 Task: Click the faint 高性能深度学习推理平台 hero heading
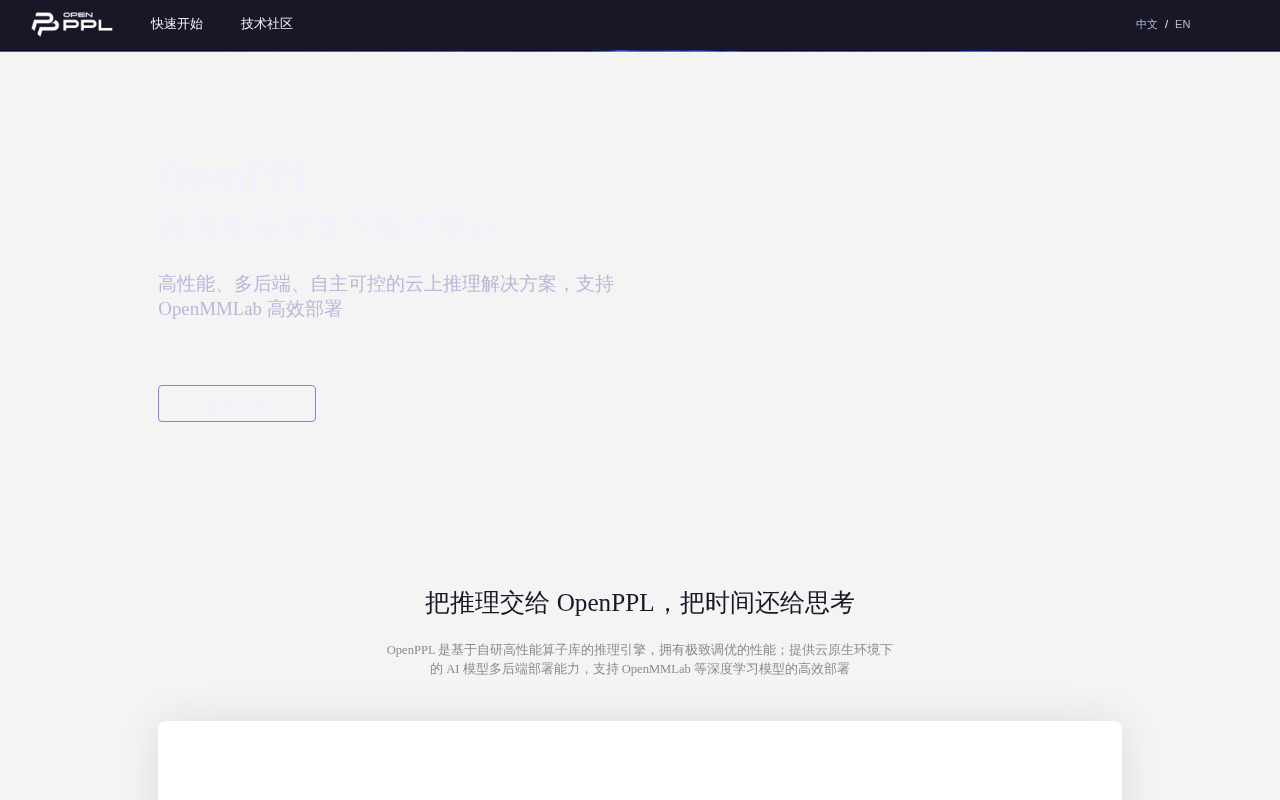click(328, 228)
